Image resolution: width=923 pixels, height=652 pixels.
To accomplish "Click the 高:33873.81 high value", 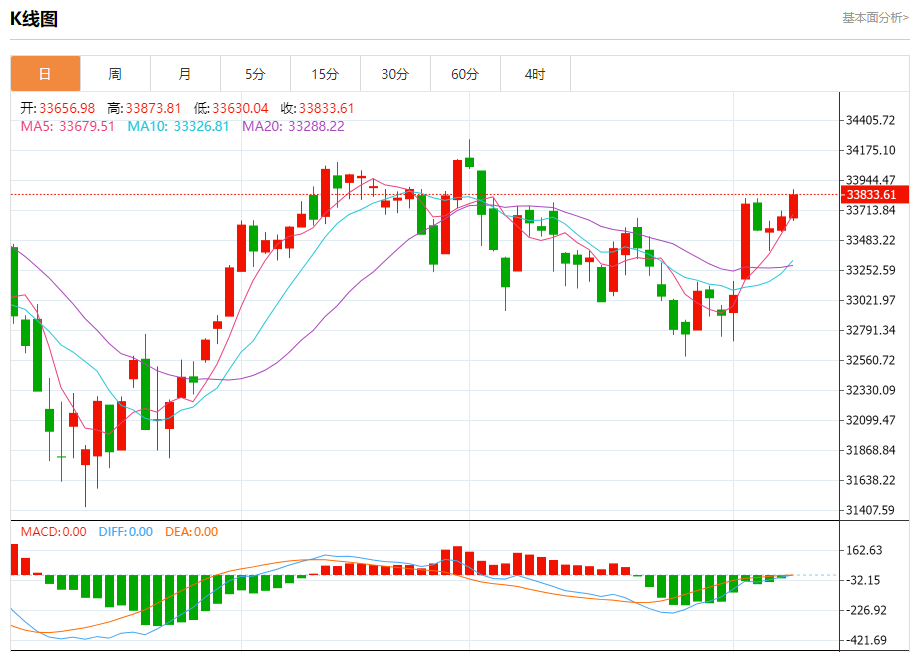I will point(144,108).
